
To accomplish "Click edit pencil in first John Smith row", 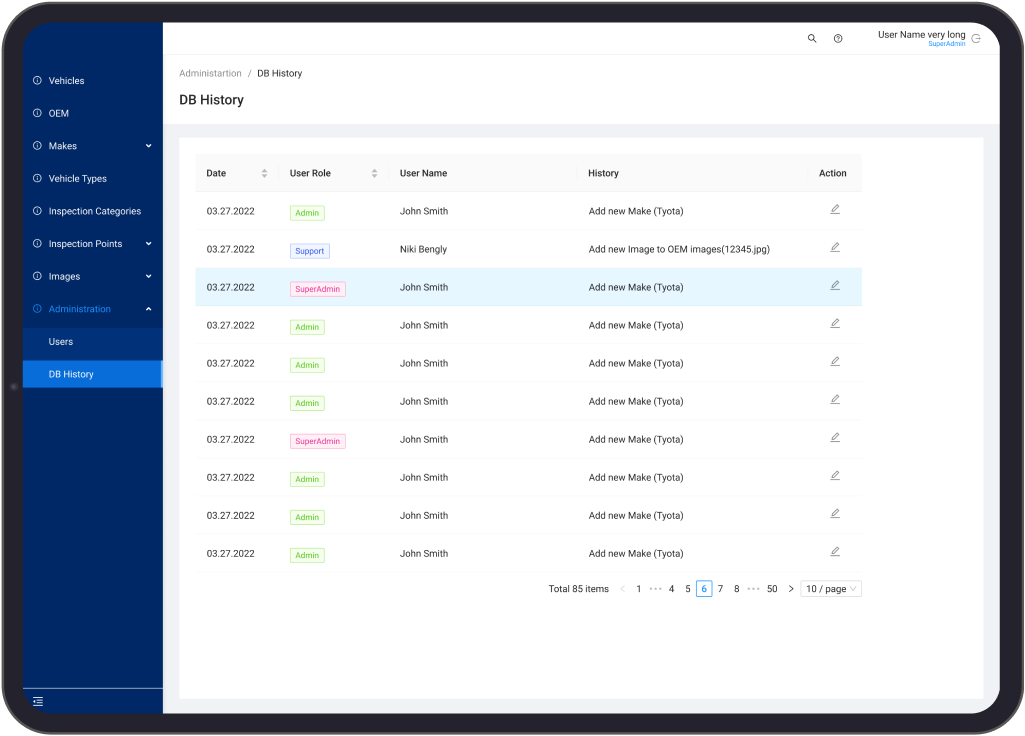I will tap(835, 210).
